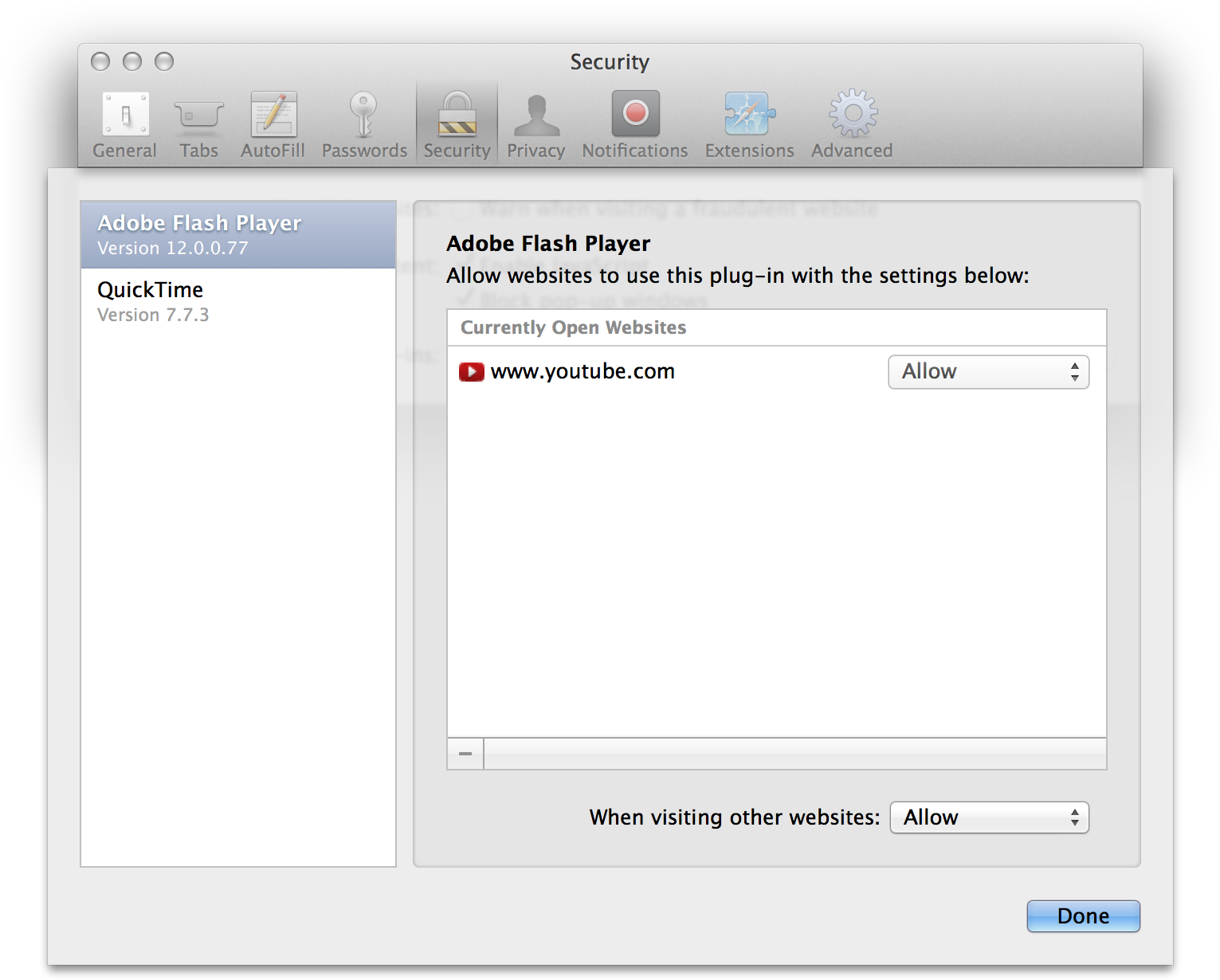Expand the 'When visiting other websites' dropdown

click(x=989, y=817)
